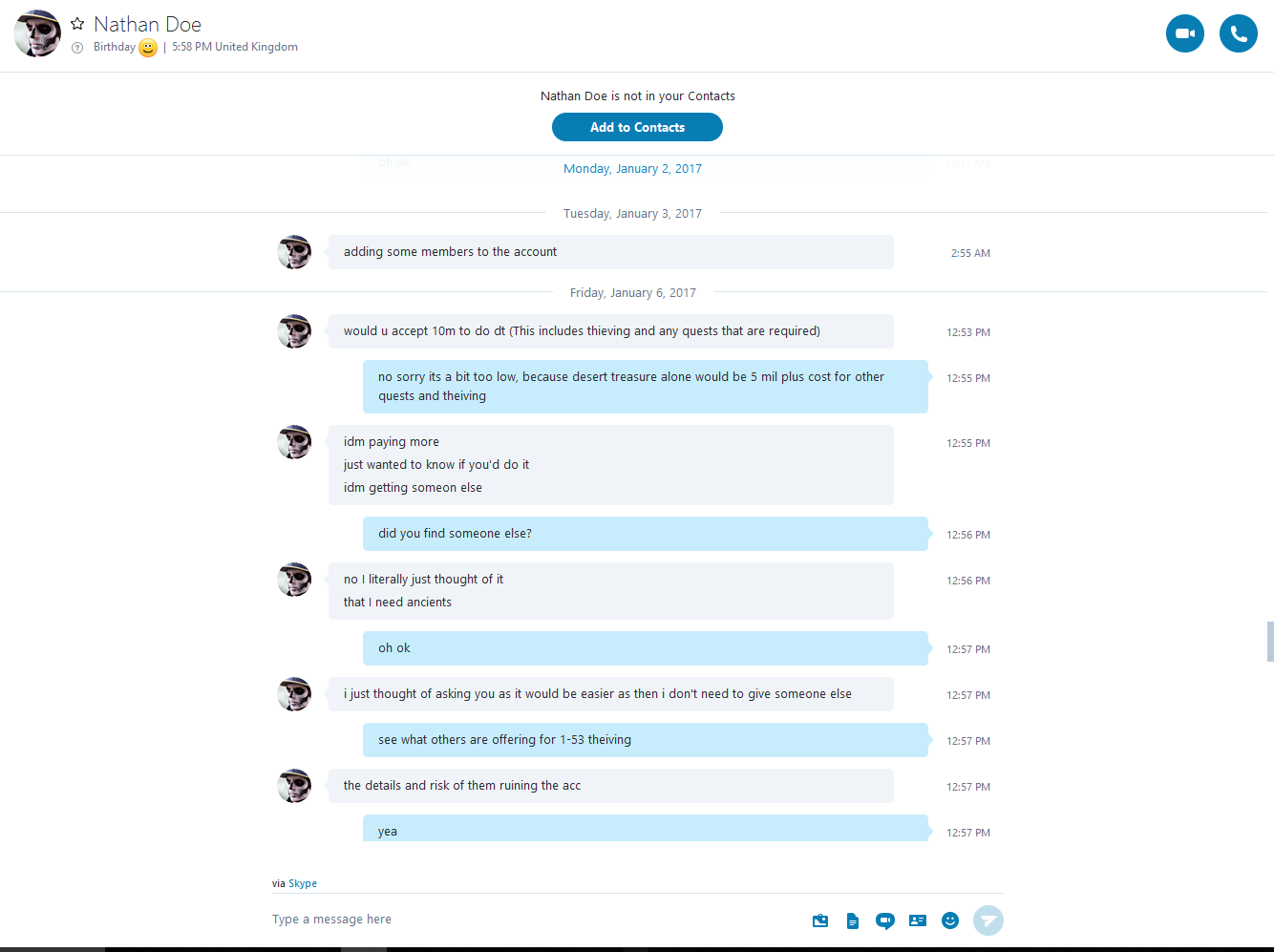Image resolution: width=1274 pixels, height=952 pixels.
Task: Click the question mark status icon under the name
Action: click(77, 47)
